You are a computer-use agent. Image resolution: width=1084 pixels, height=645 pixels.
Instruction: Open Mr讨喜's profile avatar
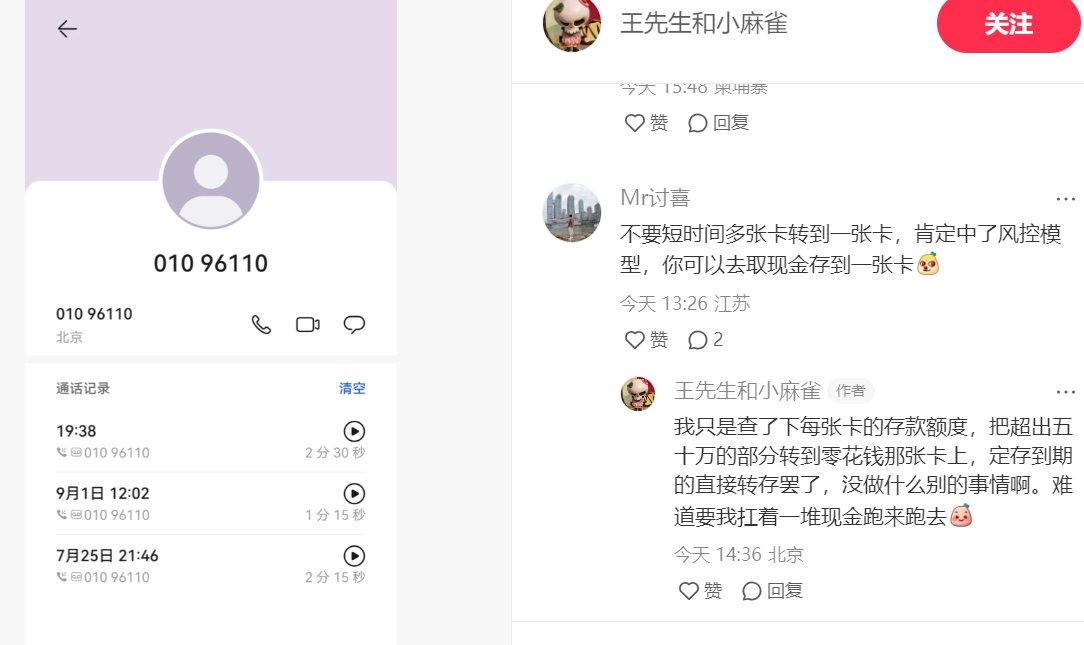click(572, 212)
